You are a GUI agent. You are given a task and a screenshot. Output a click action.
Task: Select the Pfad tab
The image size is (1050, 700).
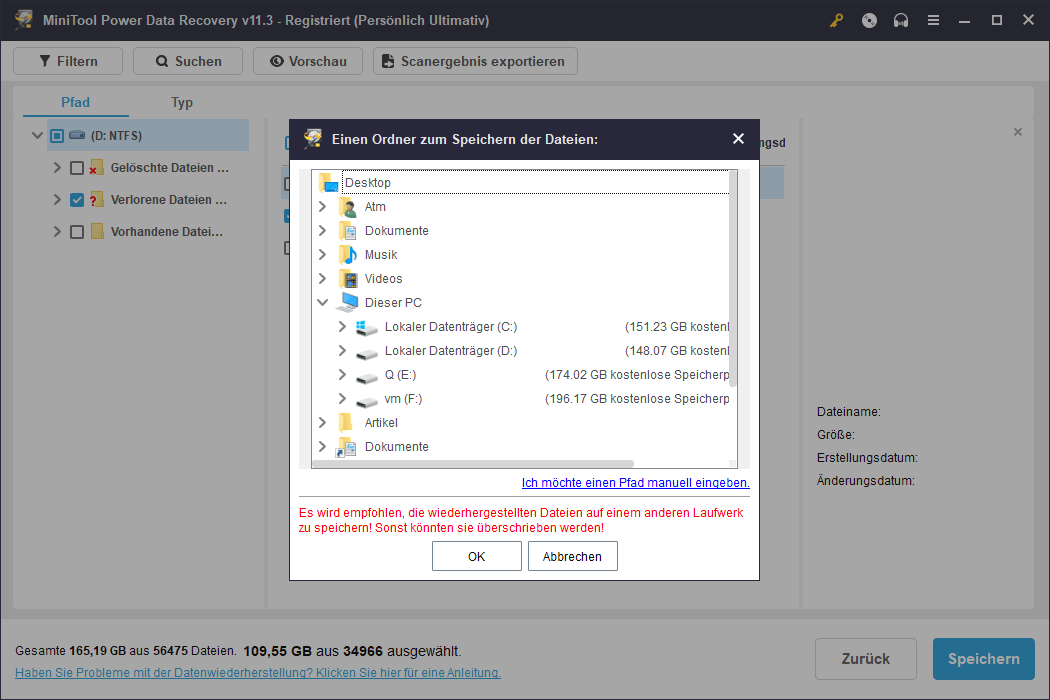tap(75, 102)
